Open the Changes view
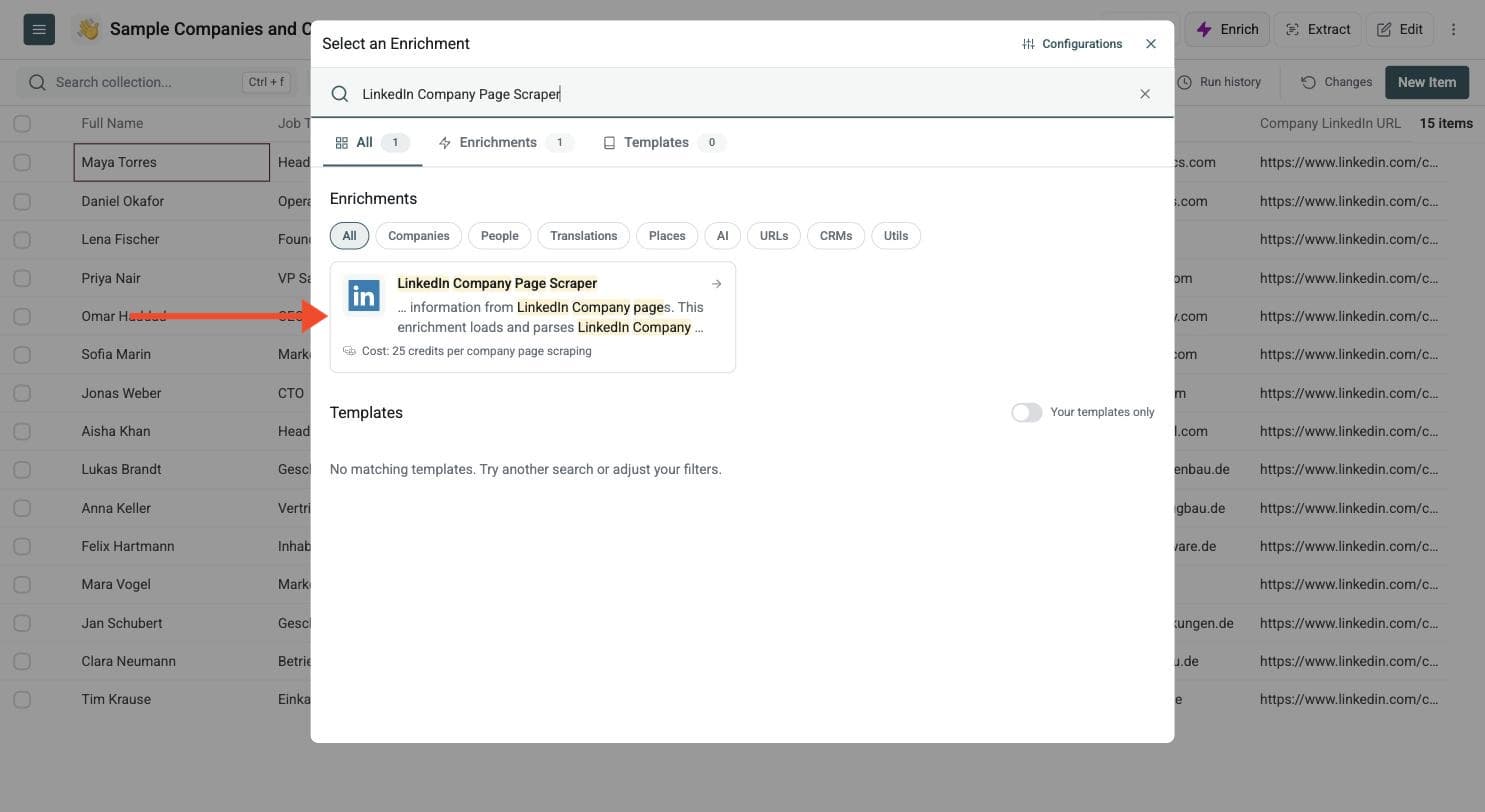The image size is (1485, 812). click(x=1336, y=82)
